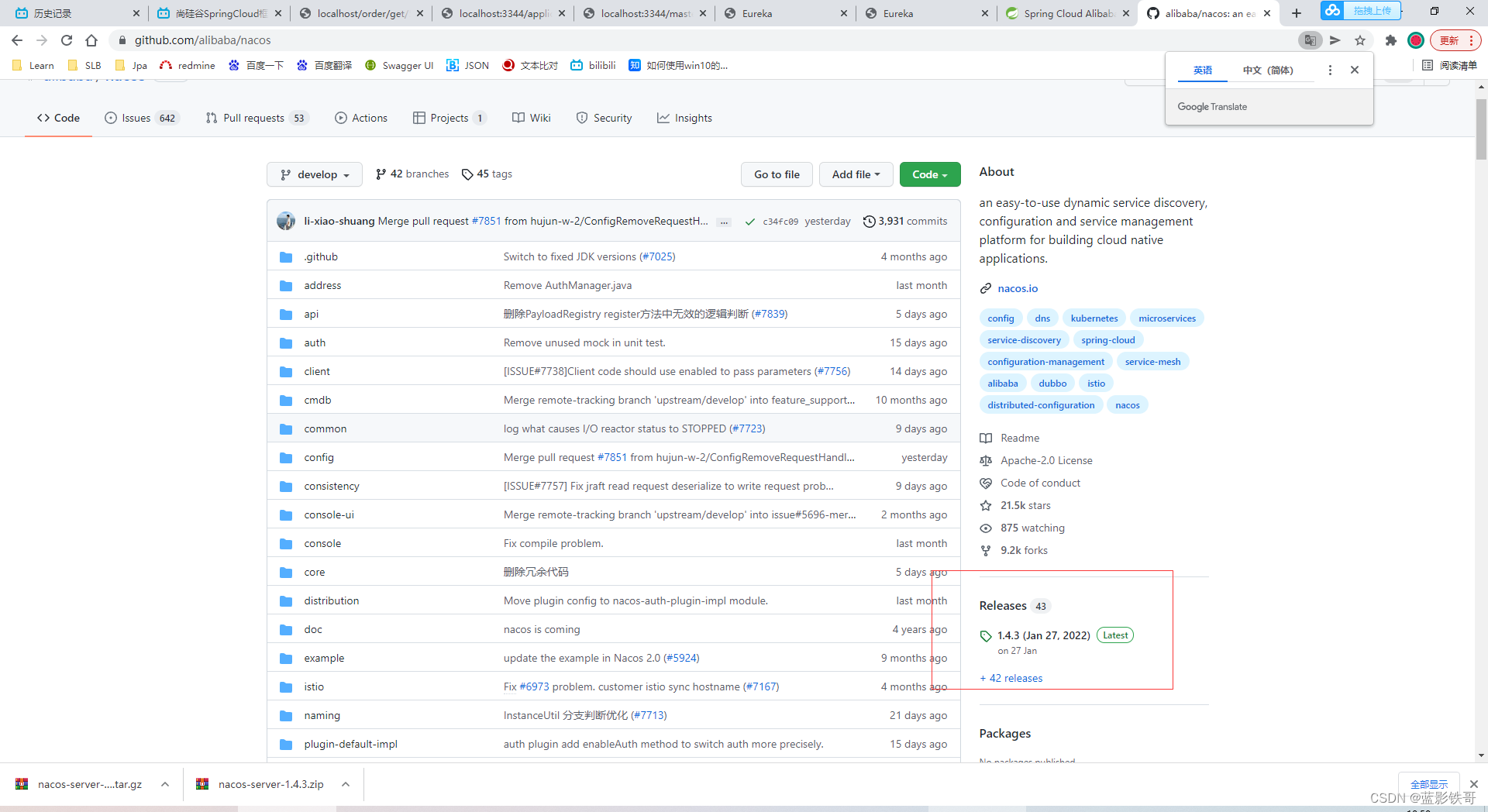The image size is (1488, 812).
Task: Open the Security tab
Action: [604, 118]
